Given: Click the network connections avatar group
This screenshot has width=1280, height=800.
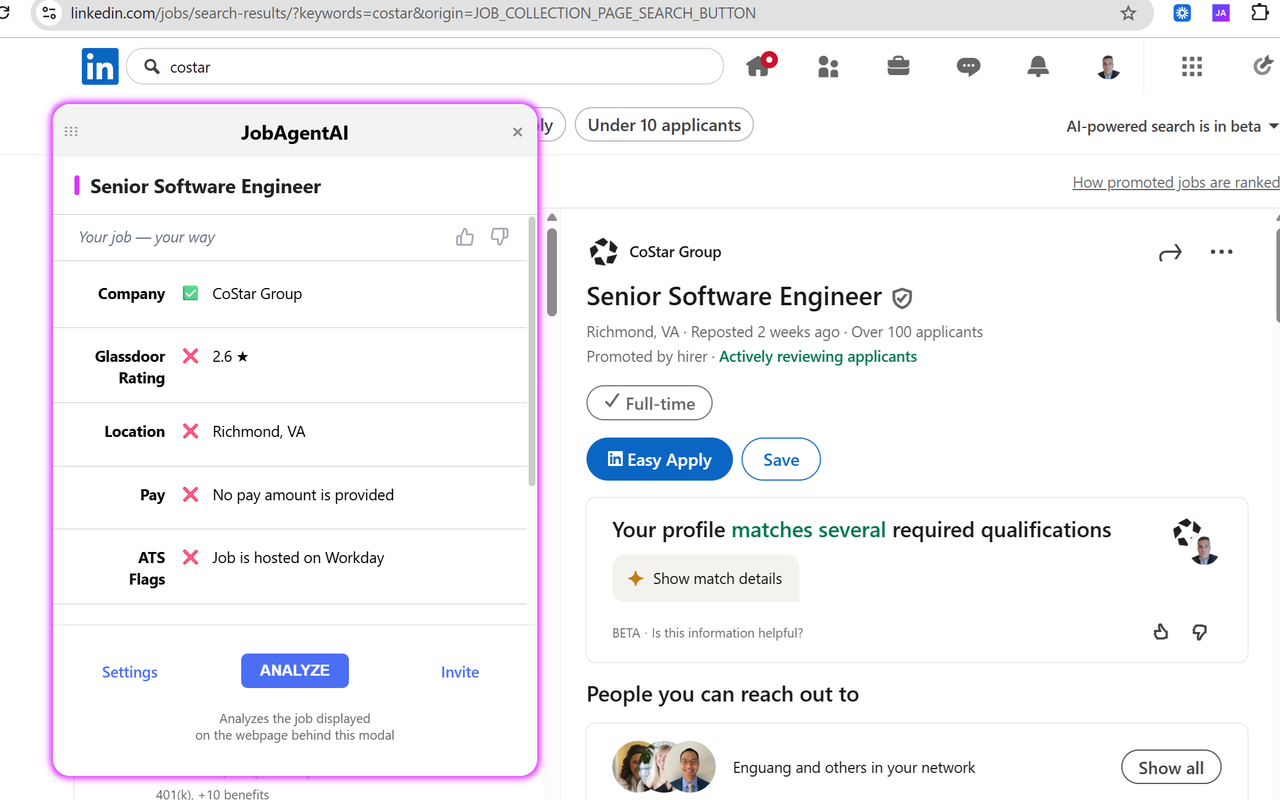Looking at the screenshot, I should (664, 767).
